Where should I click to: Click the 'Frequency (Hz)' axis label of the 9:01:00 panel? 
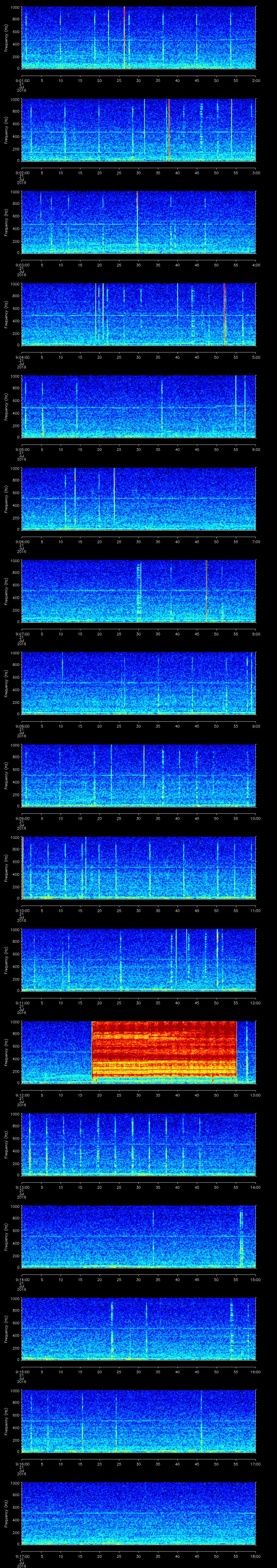pos(6,38)
